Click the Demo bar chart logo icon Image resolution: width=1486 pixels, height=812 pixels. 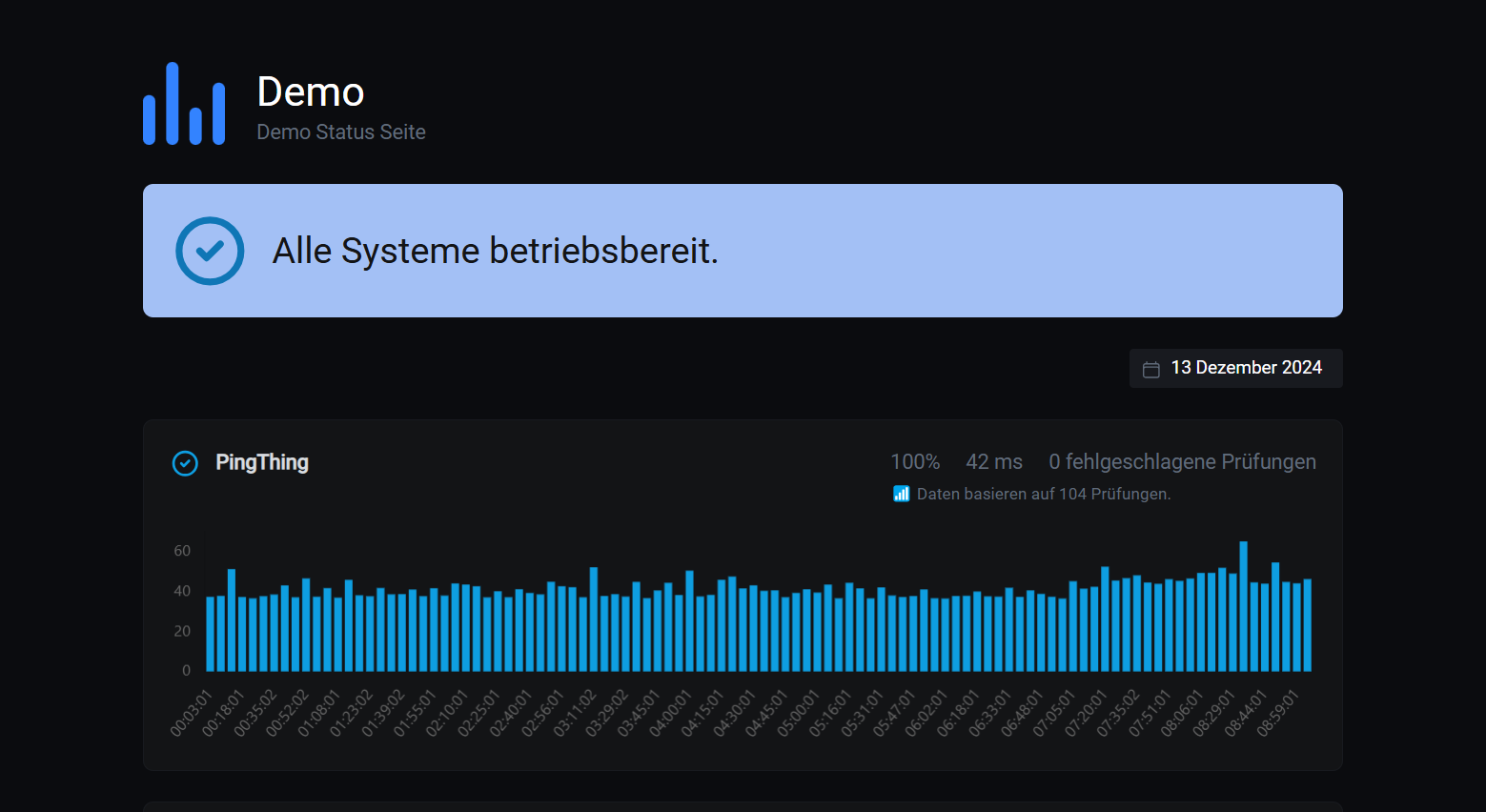point(182,103)
